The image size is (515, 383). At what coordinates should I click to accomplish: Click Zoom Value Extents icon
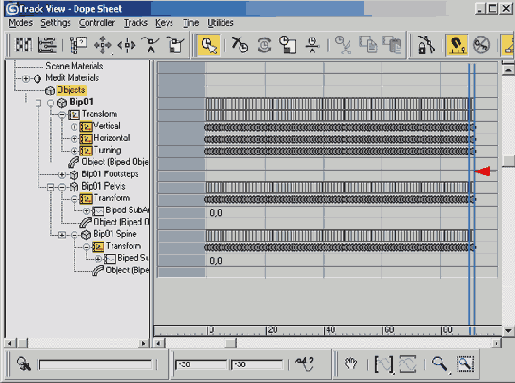408,364
